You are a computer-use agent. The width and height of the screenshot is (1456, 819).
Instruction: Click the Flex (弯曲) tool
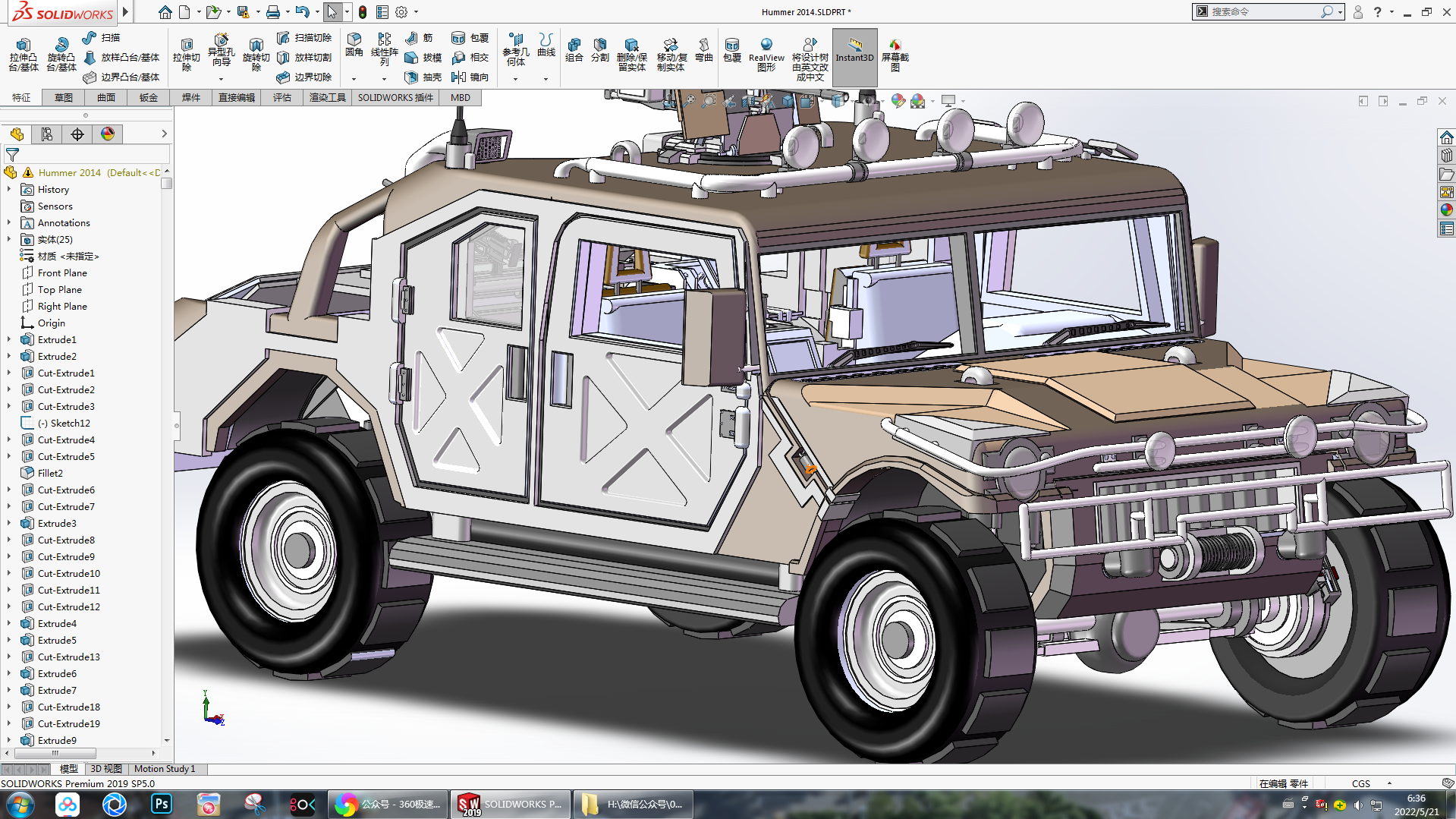pos(704,49)
